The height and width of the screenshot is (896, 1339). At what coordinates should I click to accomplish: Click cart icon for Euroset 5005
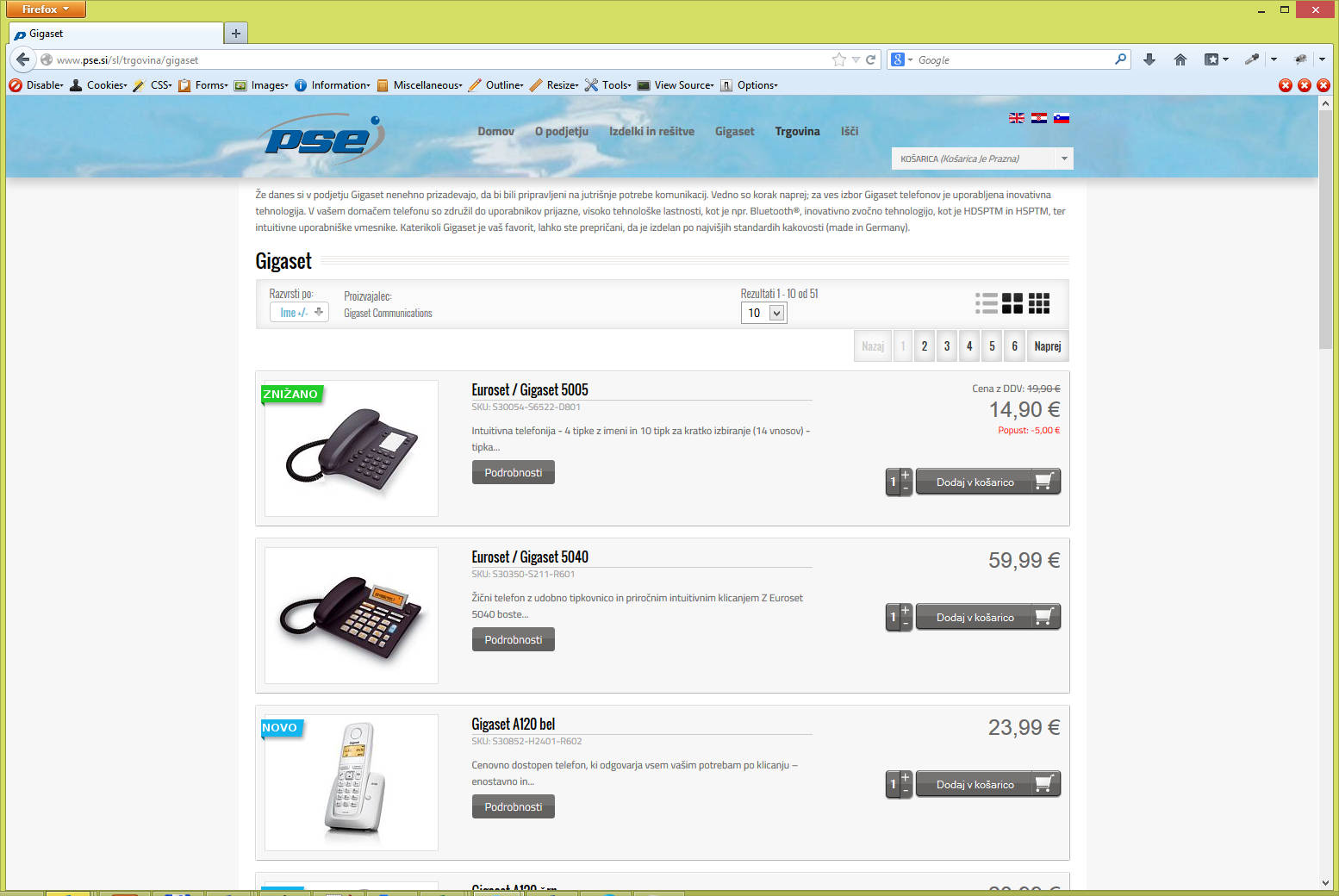point(1044,482)
